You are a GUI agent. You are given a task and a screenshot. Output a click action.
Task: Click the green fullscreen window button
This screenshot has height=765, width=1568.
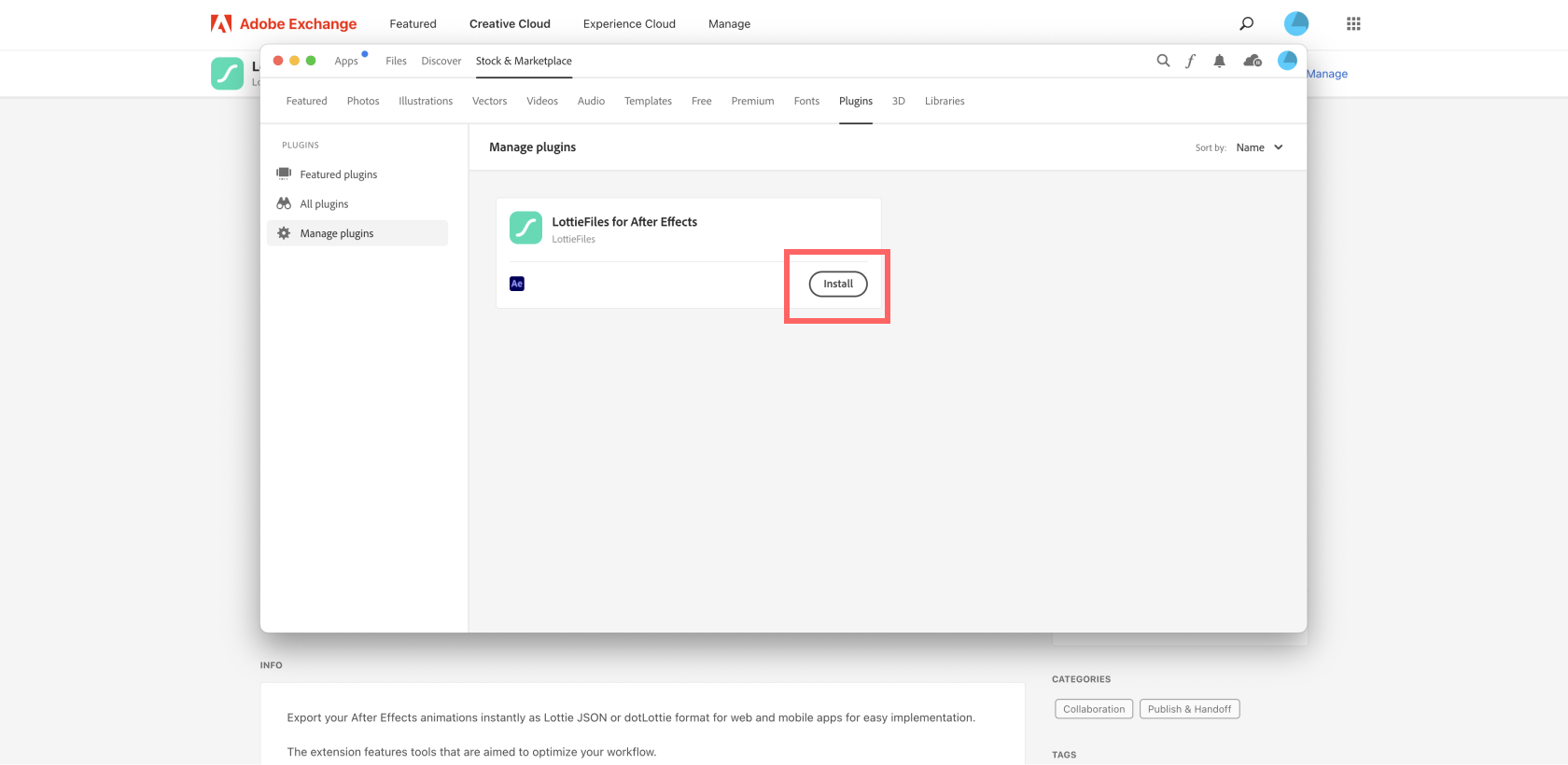tap(311, 61)
